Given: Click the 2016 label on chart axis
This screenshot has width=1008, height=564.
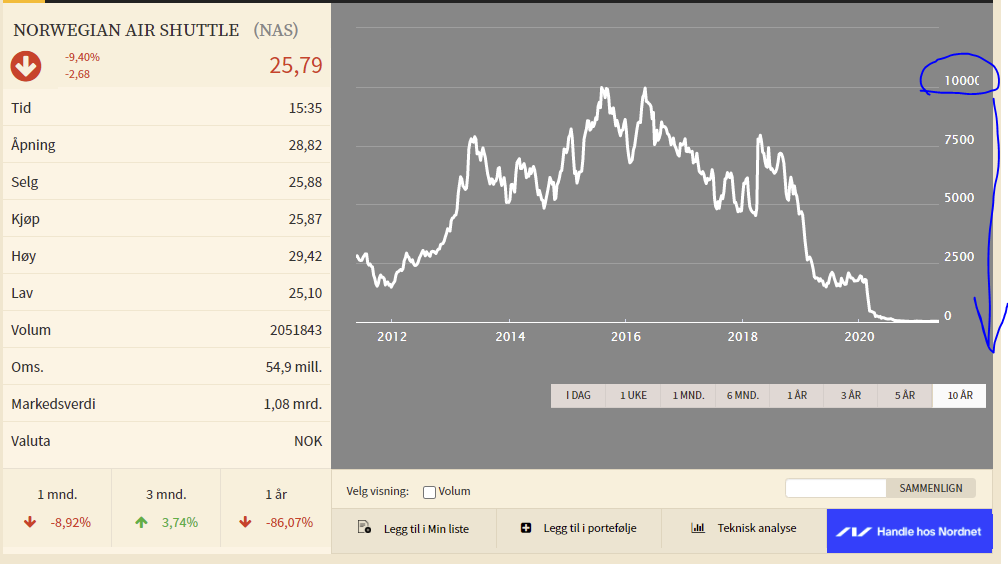Looking at the screenshot, I should tap(626, 336).
